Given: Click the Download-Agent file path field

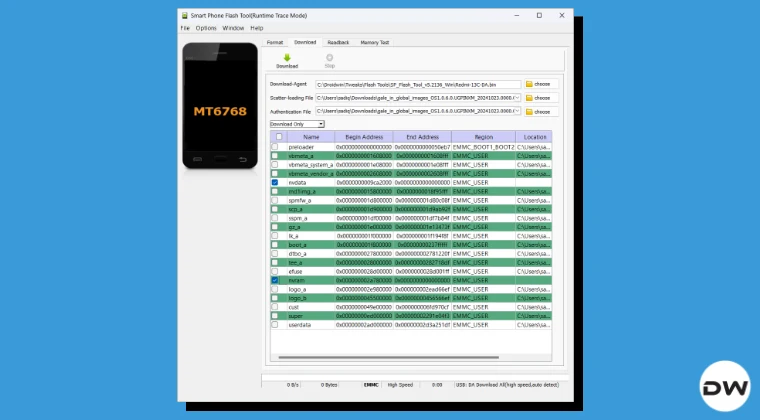Looking at the screenshot, I should click(x=418, y=85).
